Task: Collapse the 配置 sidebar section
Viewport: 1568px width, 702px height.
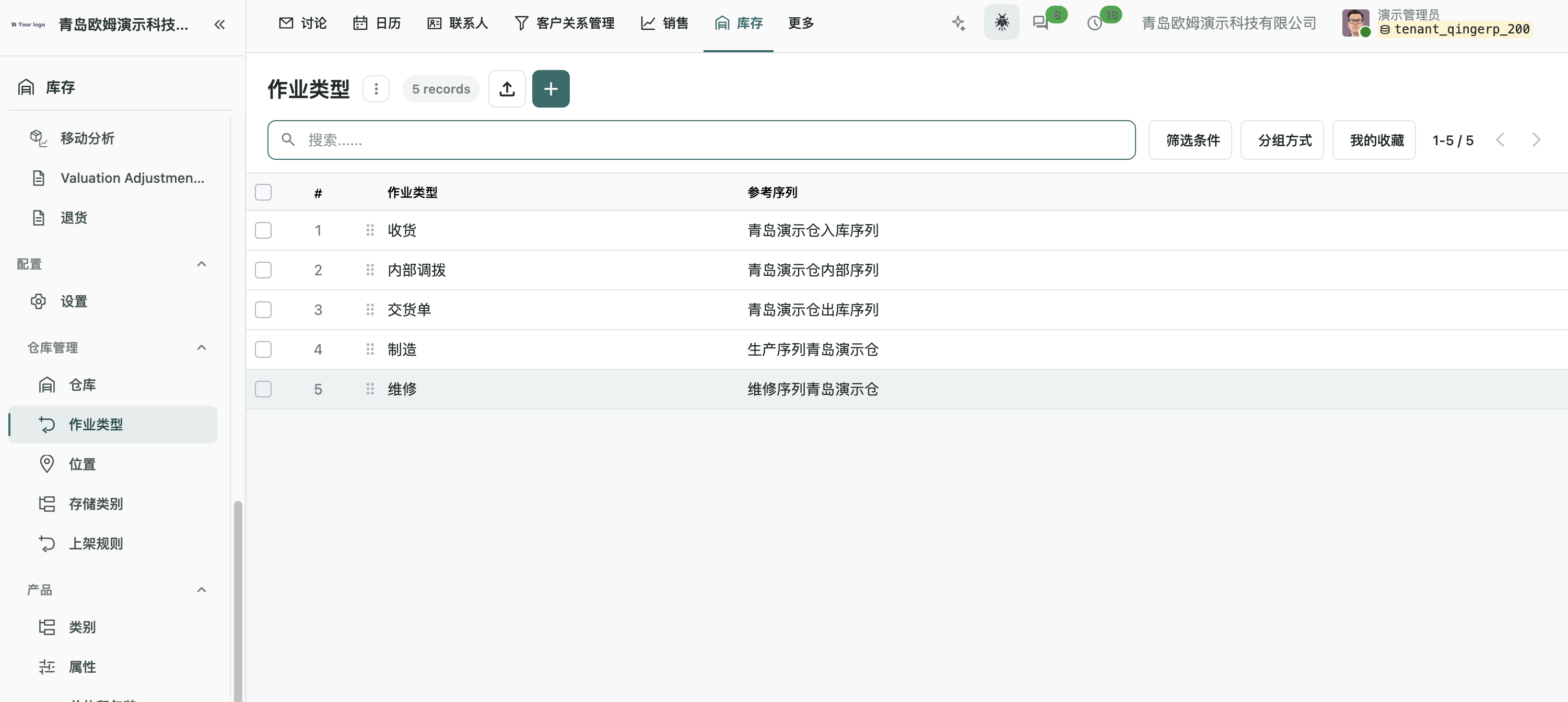Action: [202, 264]
